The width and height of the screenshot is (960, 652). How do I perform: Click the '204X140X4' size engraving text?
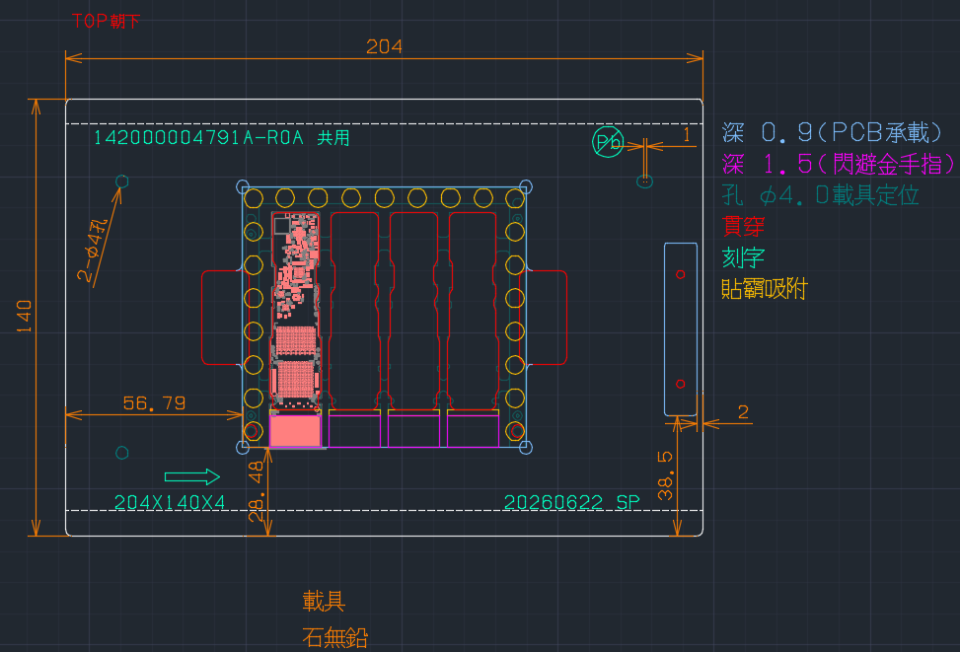[x=170, y=503]
